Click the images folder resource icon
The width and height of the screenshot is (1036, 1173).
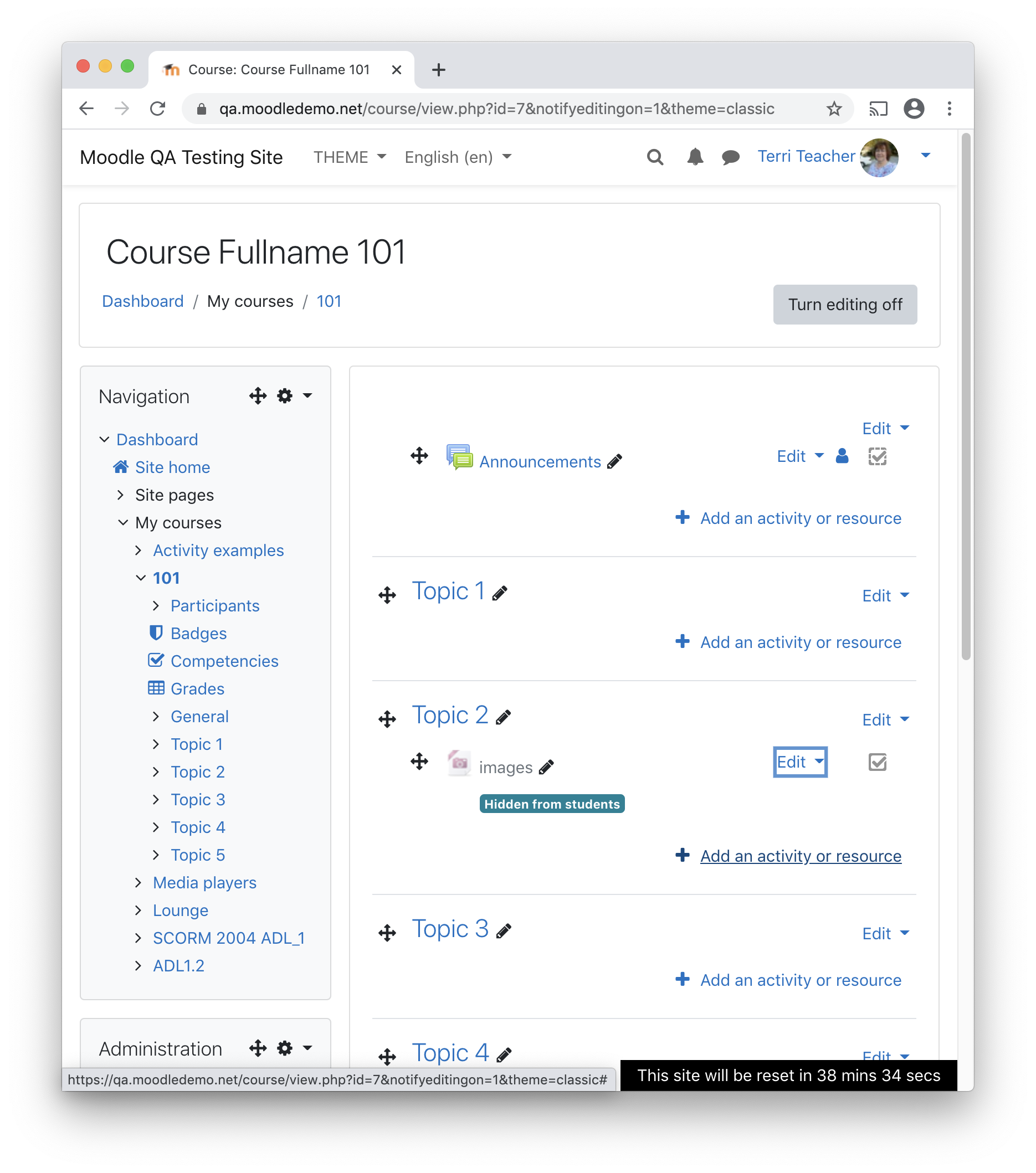pos(459,763)
